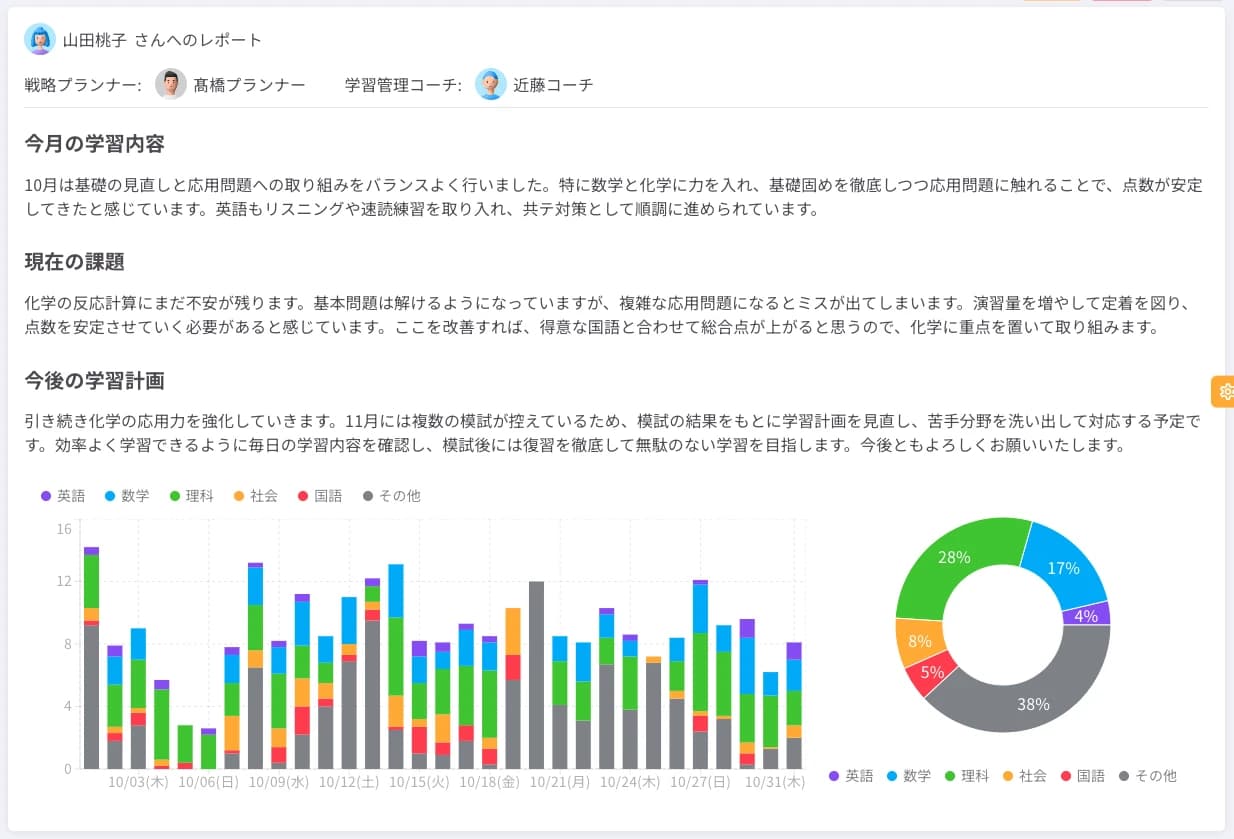Image resolution: width=1234 pixels, height=839 pixels.
Task: Toggle 英語 in the bar chart legend
Action: click(63, 496)
